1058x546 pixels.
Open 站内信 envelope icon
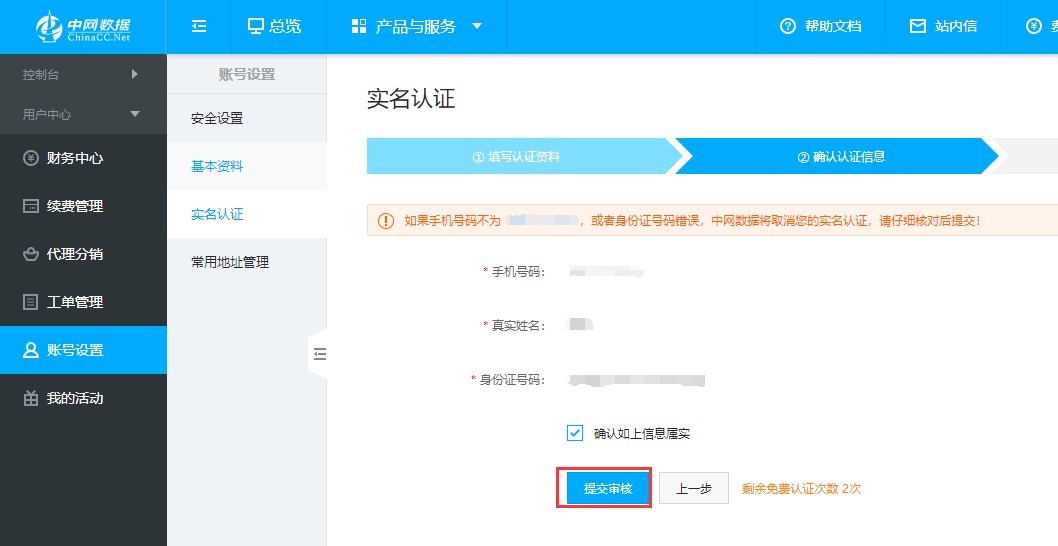pos(917,27)
